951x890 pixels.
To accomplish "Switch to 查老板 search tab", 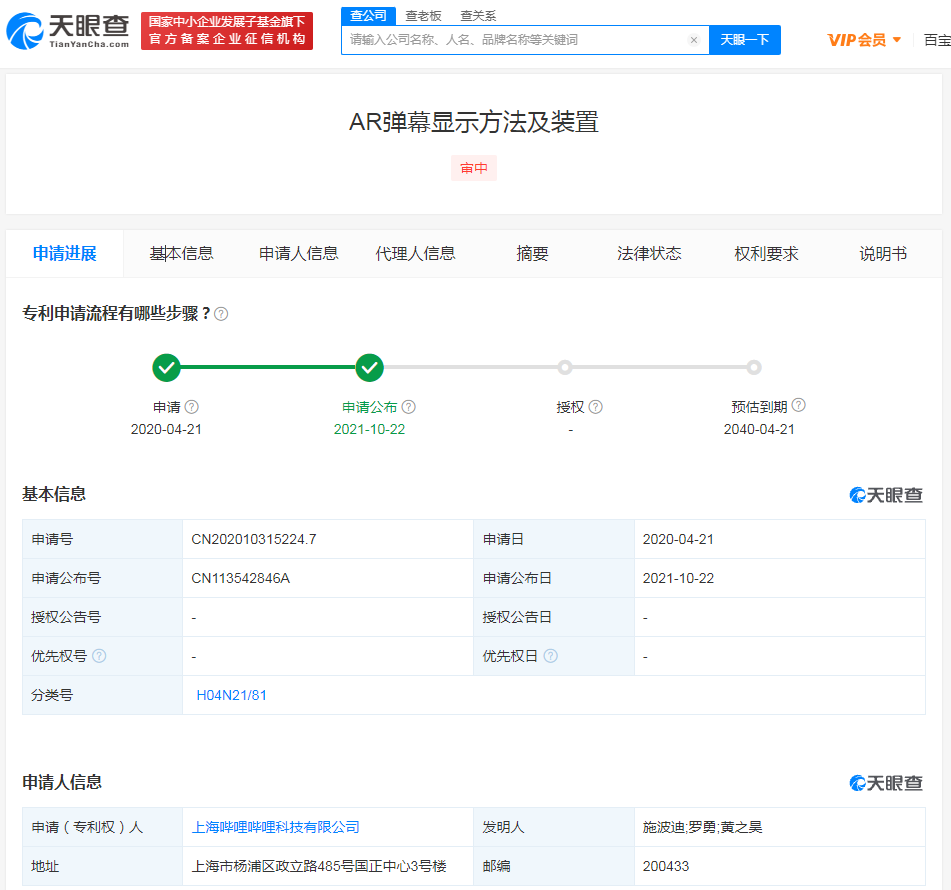I will (x=423, y=15).
